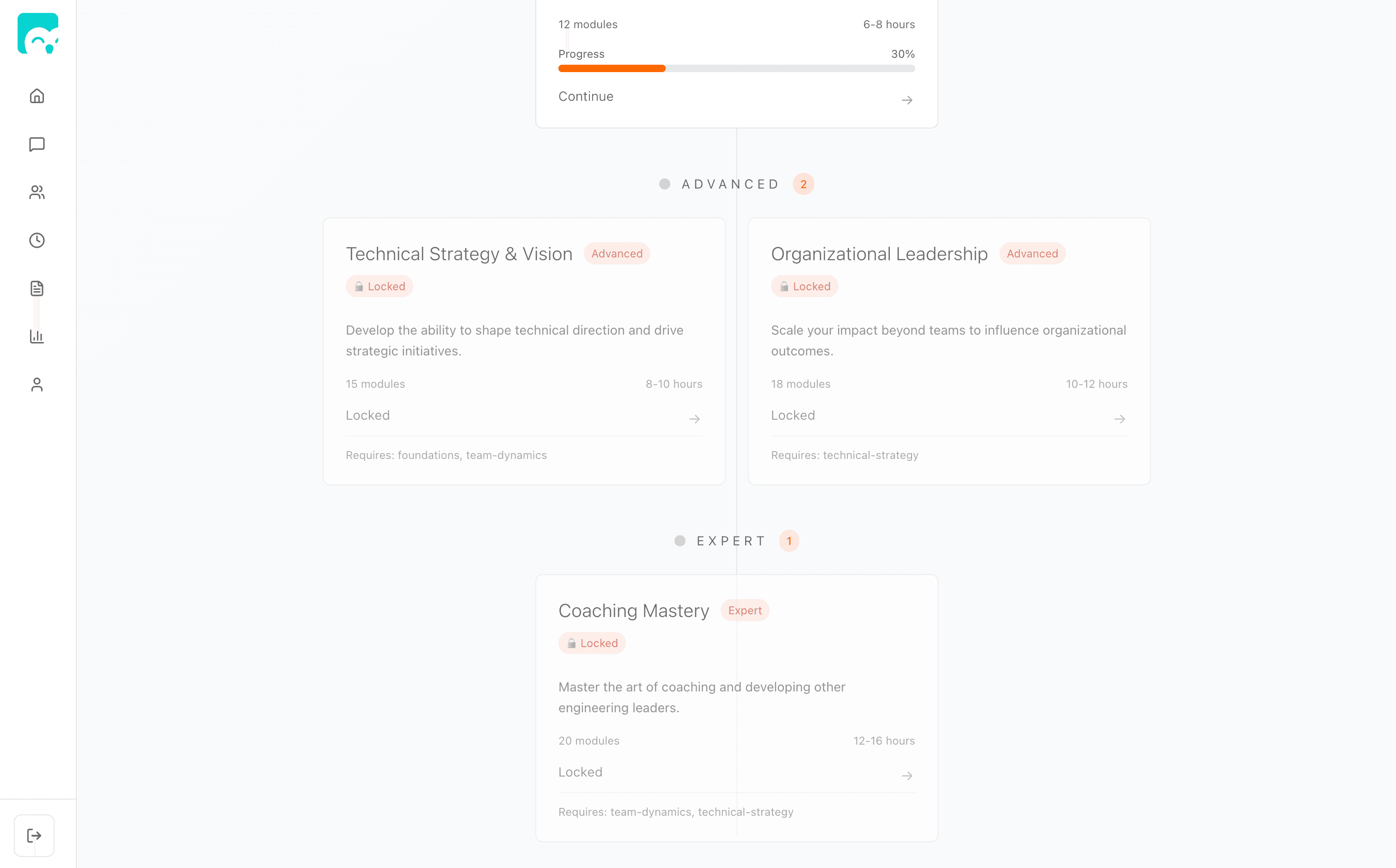Click the Advanced tag on Technical Strategy

[x=617, y=253]
